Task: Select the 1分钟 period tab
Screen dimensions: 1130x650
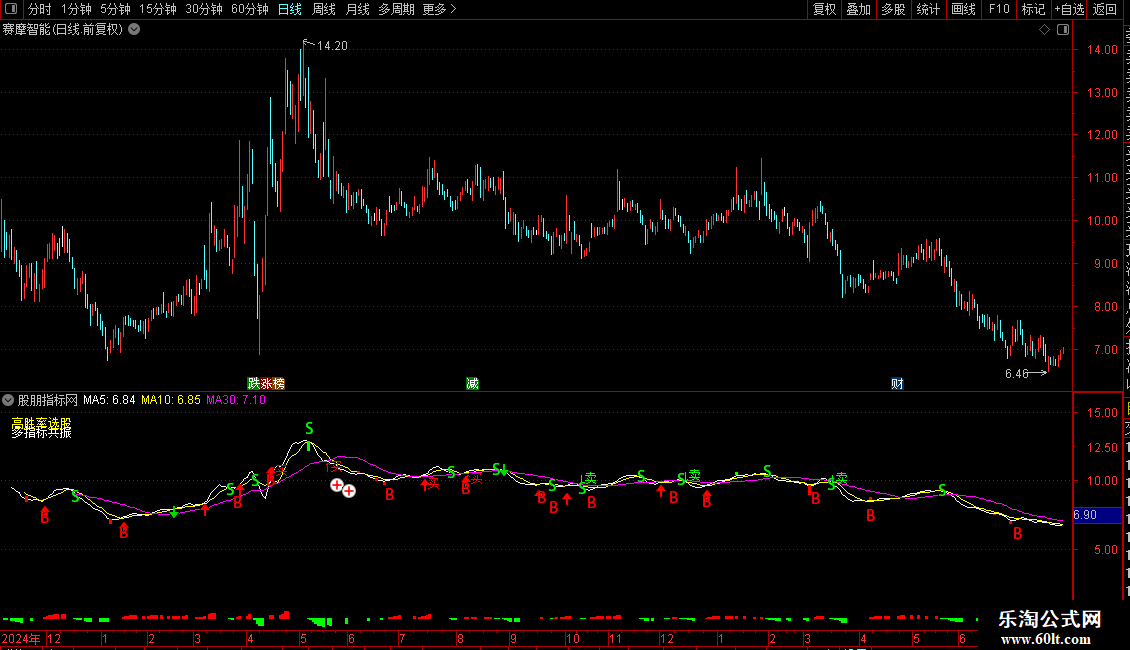Action: [x=76, y=9]
